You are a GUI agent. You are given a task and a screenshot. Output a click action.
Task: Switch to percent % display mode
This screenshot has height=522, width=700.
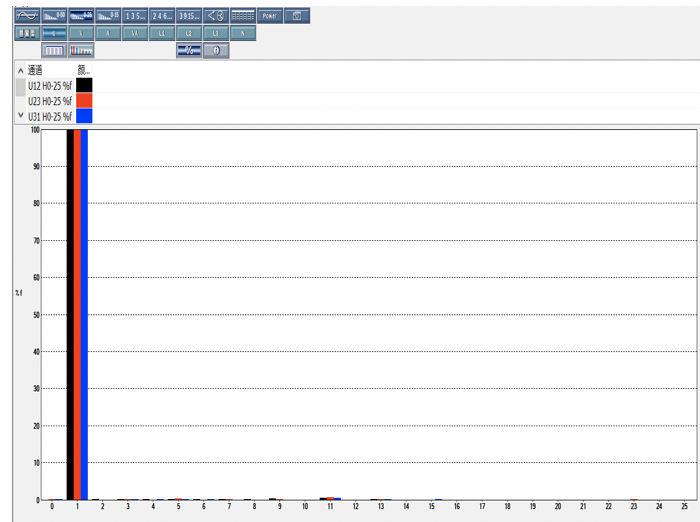click(189, 50)
